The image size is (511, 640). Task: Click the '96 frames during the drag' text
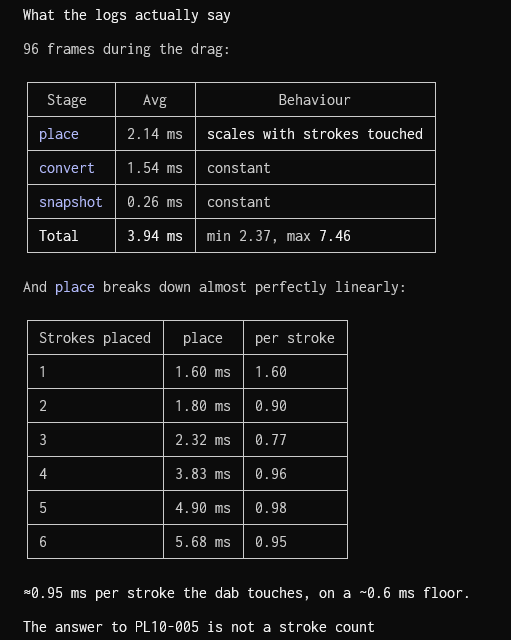point(127,49)
